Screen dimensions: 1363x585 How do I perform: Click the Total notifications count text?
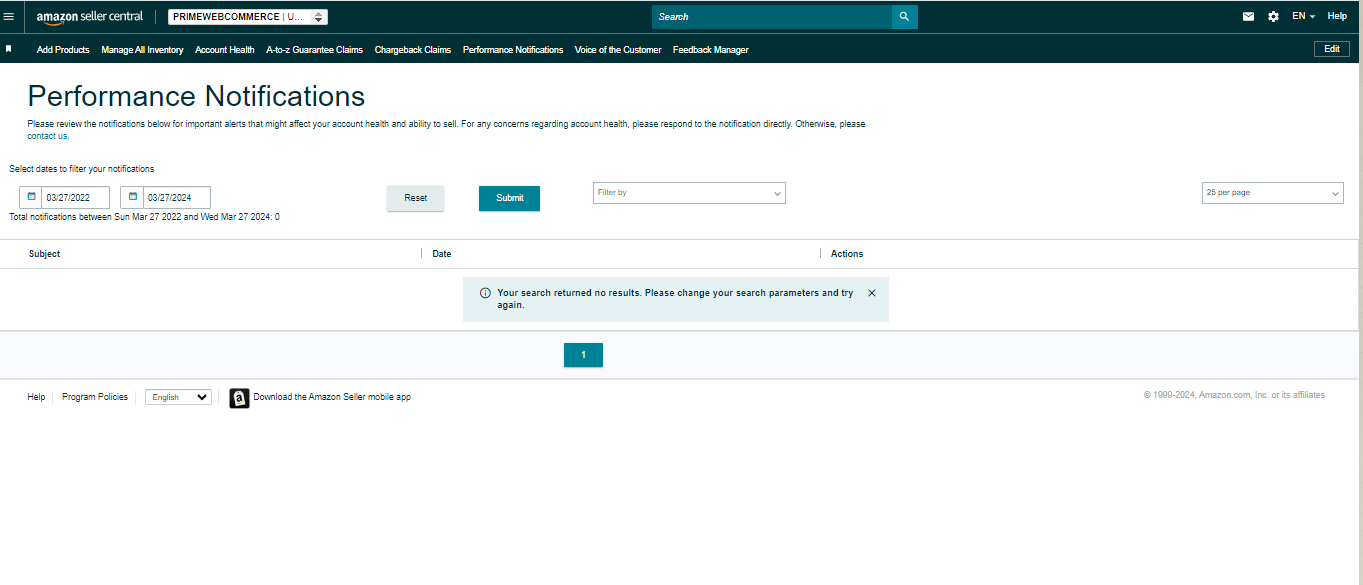tap(144, 217)
